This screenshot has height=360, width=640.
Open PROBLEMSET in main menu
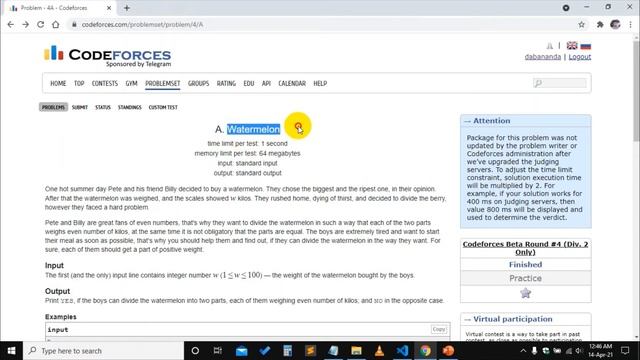coord(162,83)
